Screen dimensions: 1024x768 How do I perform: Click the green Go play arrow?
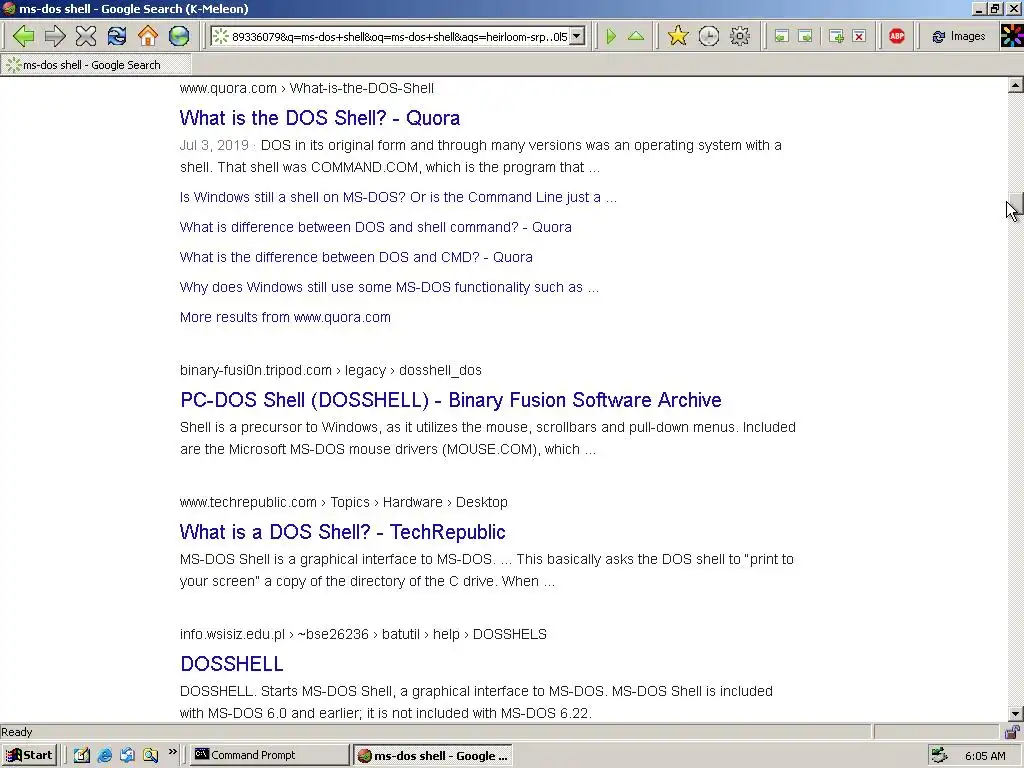[x=611, y=37]
